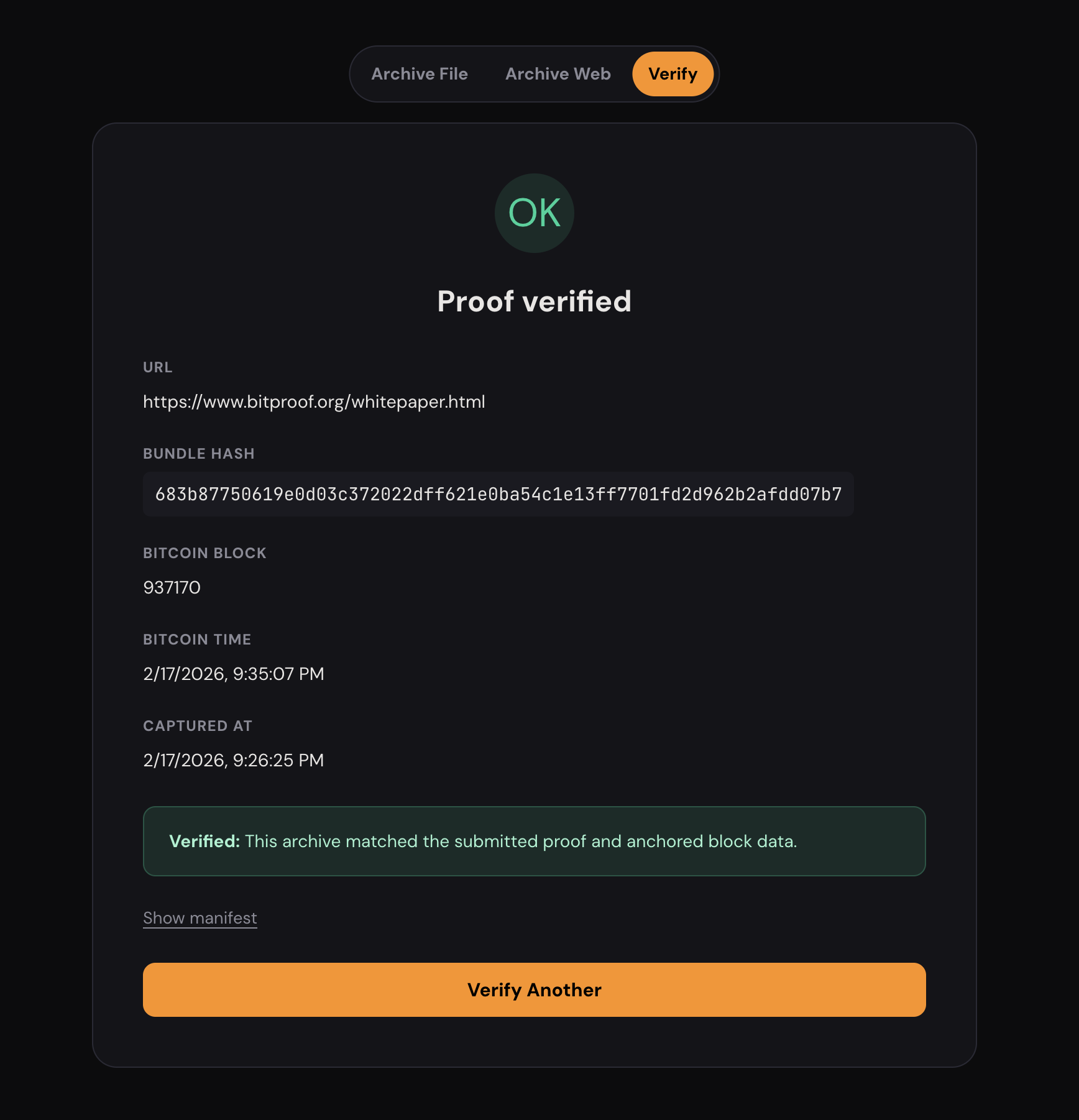Click the green OK status badge
The height and width of the screenshot is (1120, 1079).
pos(534,213)
